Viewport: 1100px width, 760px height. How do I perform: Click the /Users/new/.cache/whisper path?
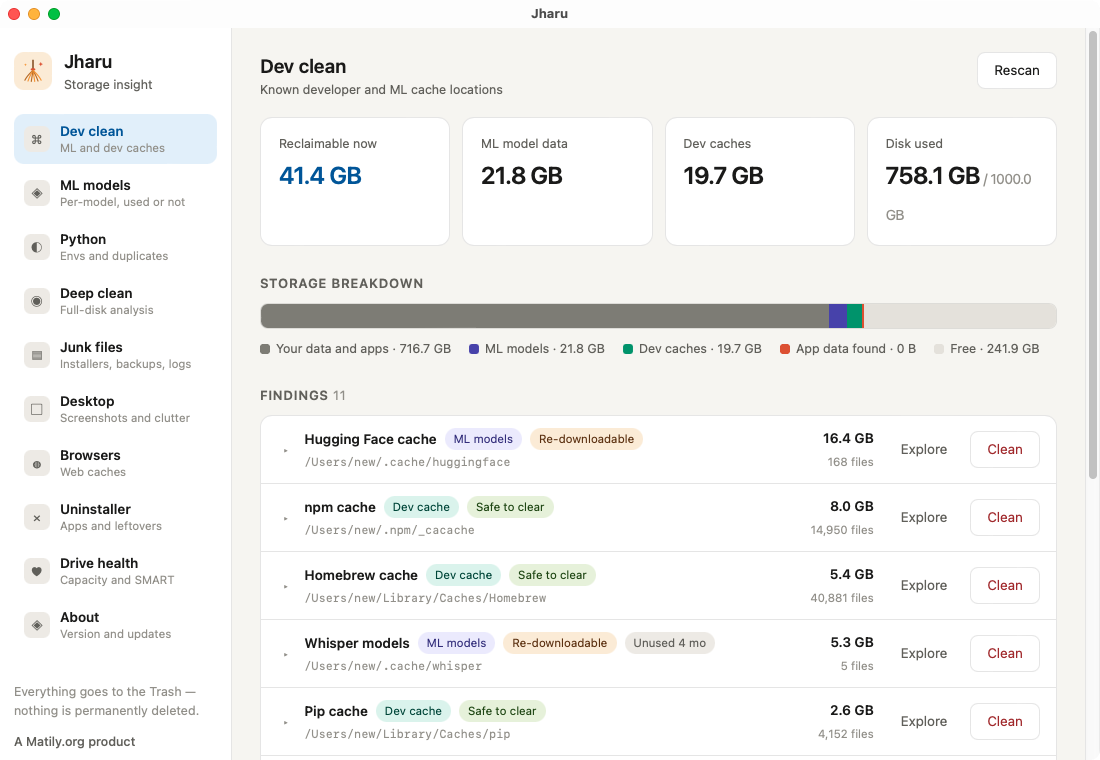tap(393, 666)
